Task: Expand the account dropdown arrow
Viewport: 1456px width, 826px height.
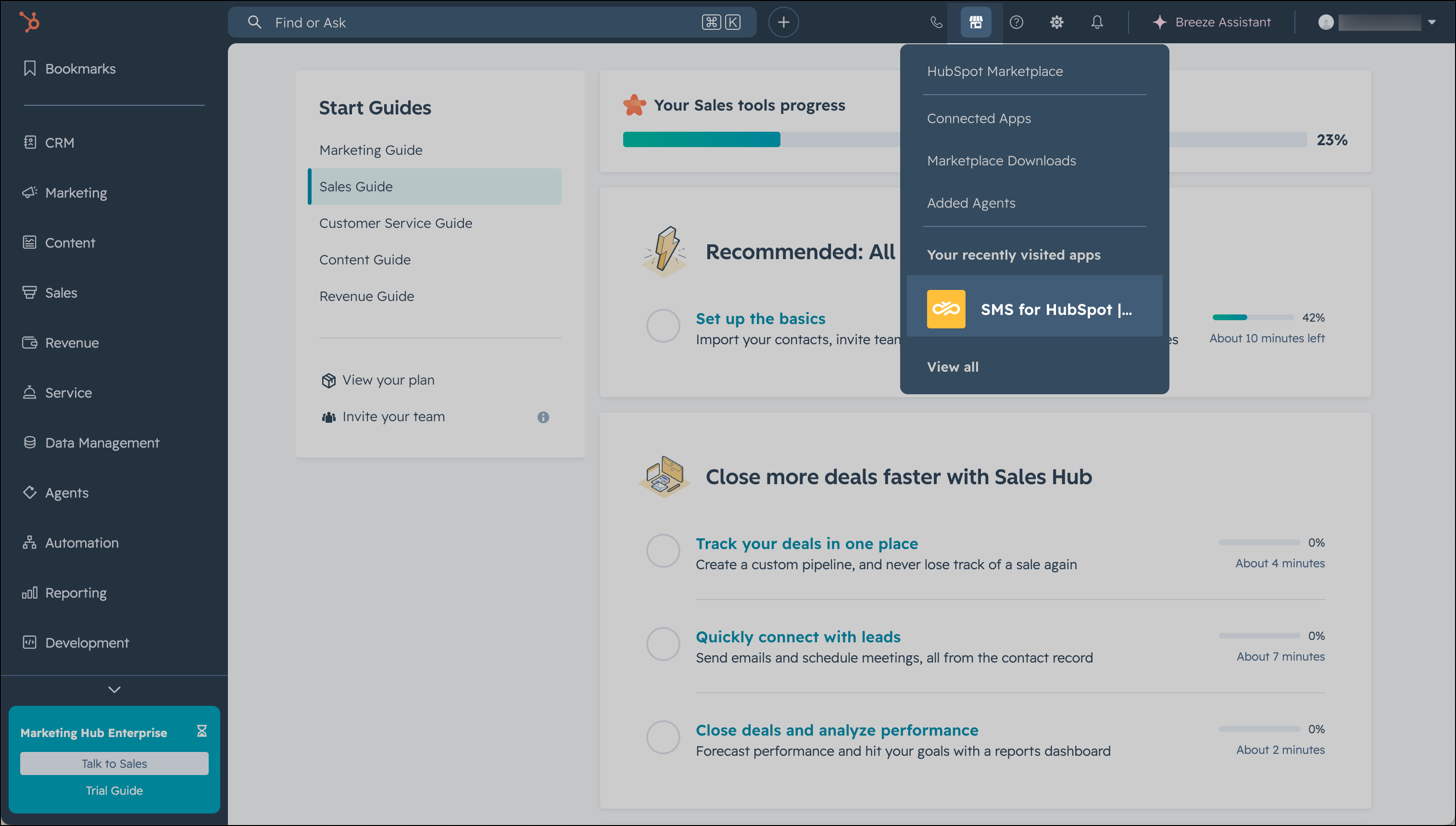Action: pyautogui.click(x=1431, y=22)
